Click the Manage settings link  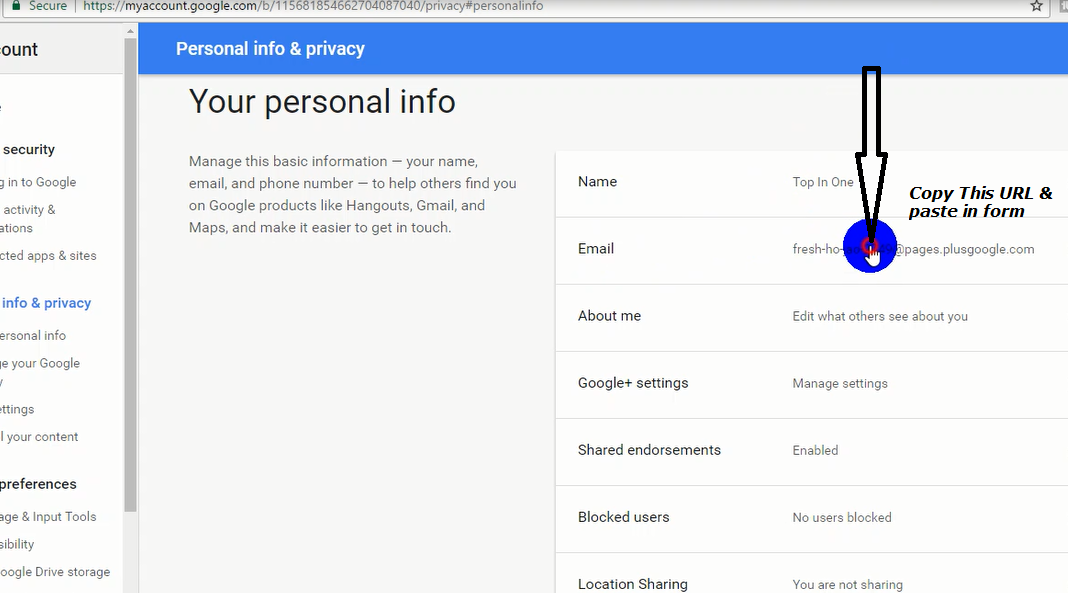840,383
